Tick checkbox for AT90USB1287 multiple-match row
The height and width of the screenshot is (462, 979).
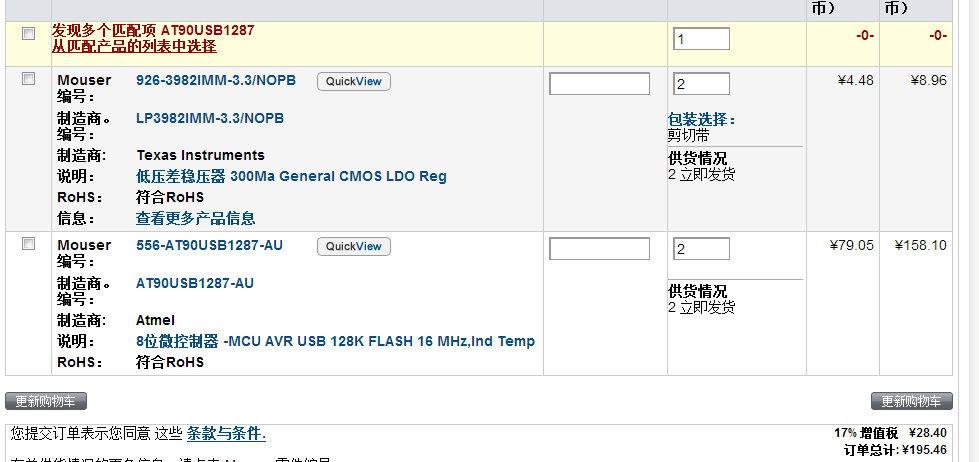tap(29, 34)
